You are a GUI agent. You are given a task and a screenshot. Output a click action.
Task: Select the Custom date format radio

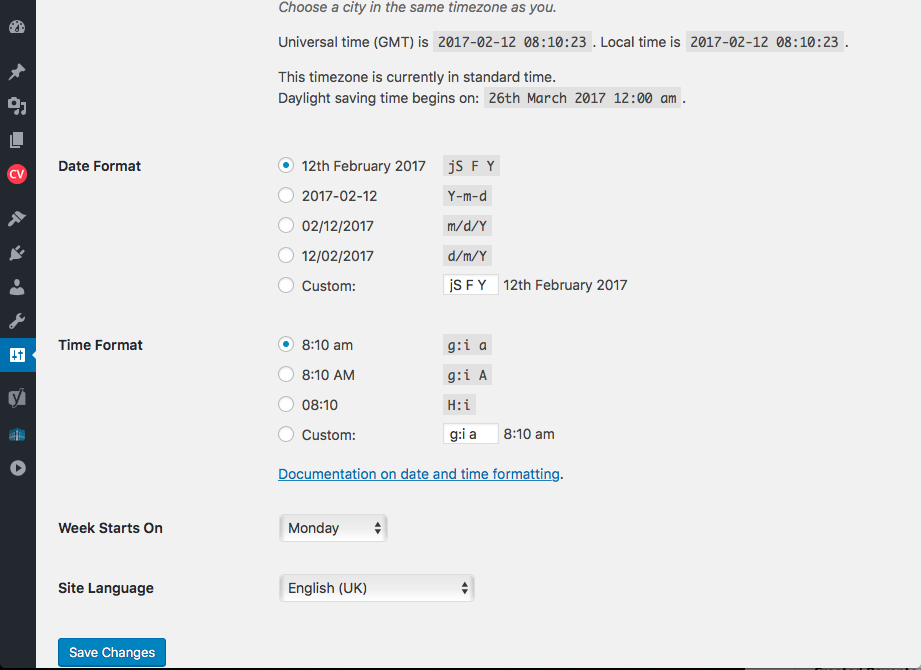286,285
